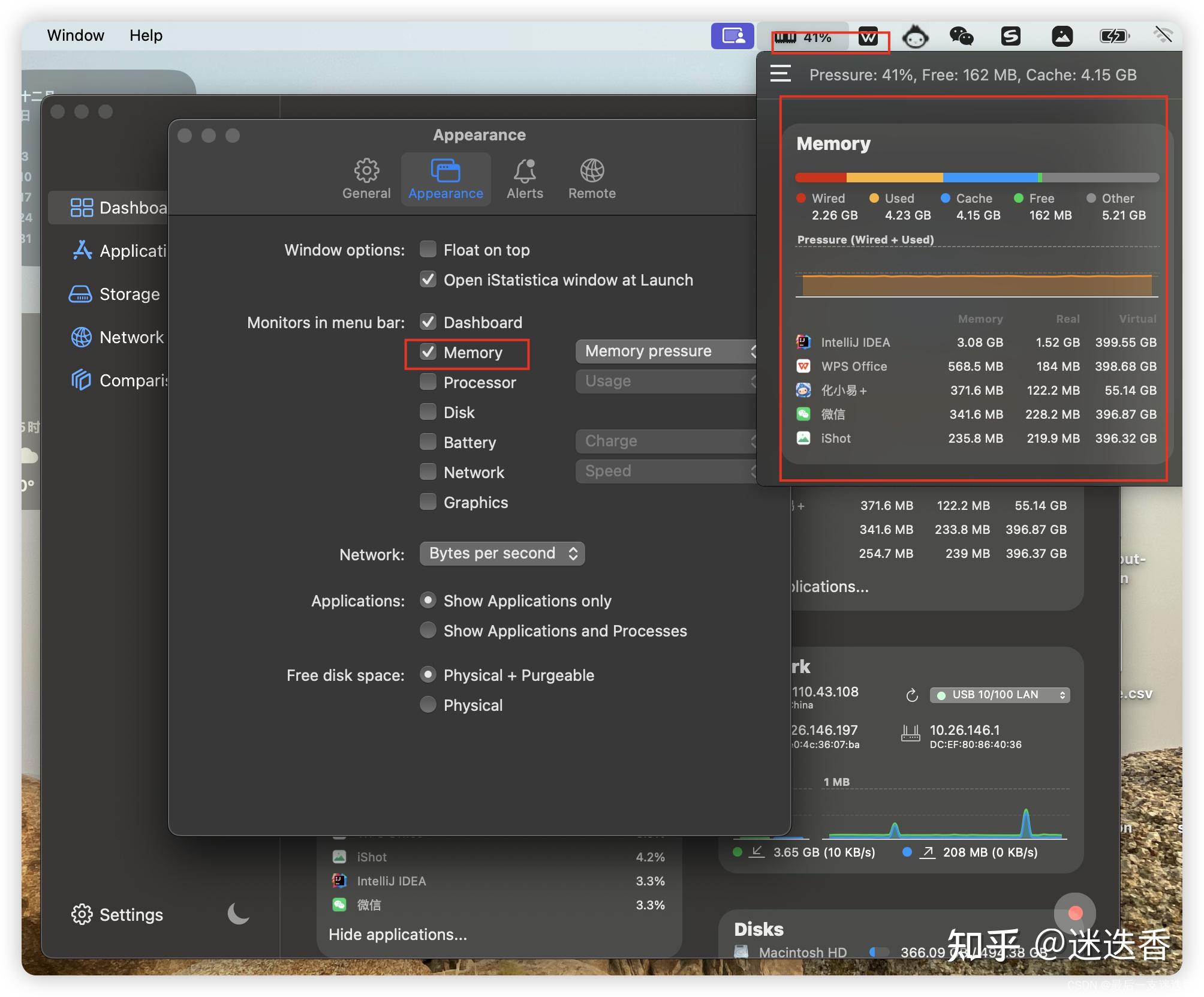
Task: Enable the Graphics monitor checkbox
Action: pos(428,502)
